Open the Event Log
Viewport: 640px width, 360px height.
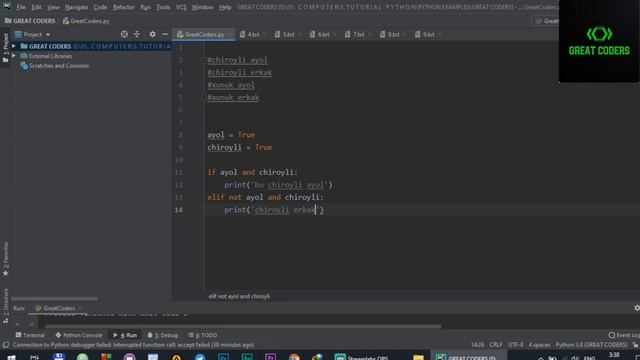624,335
